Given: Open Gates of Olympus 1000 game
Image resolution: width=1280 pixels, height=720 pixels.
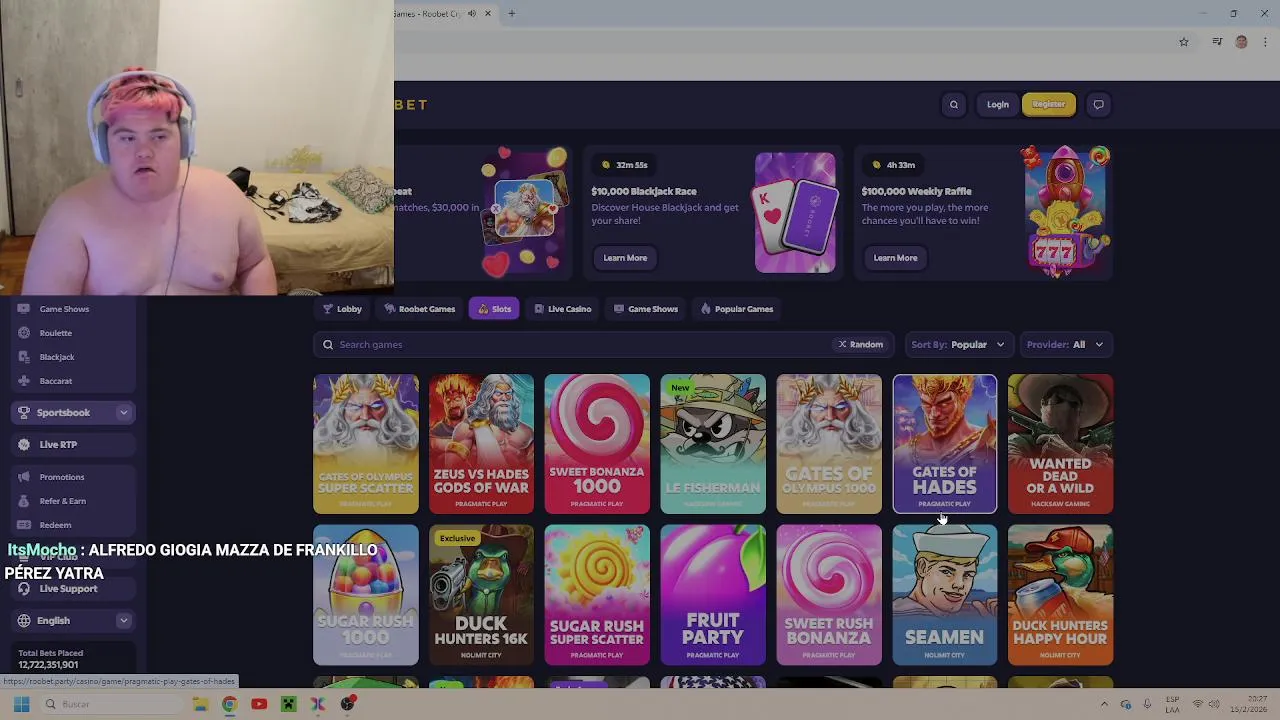Looking at the screenshot, I should point(829,444).
